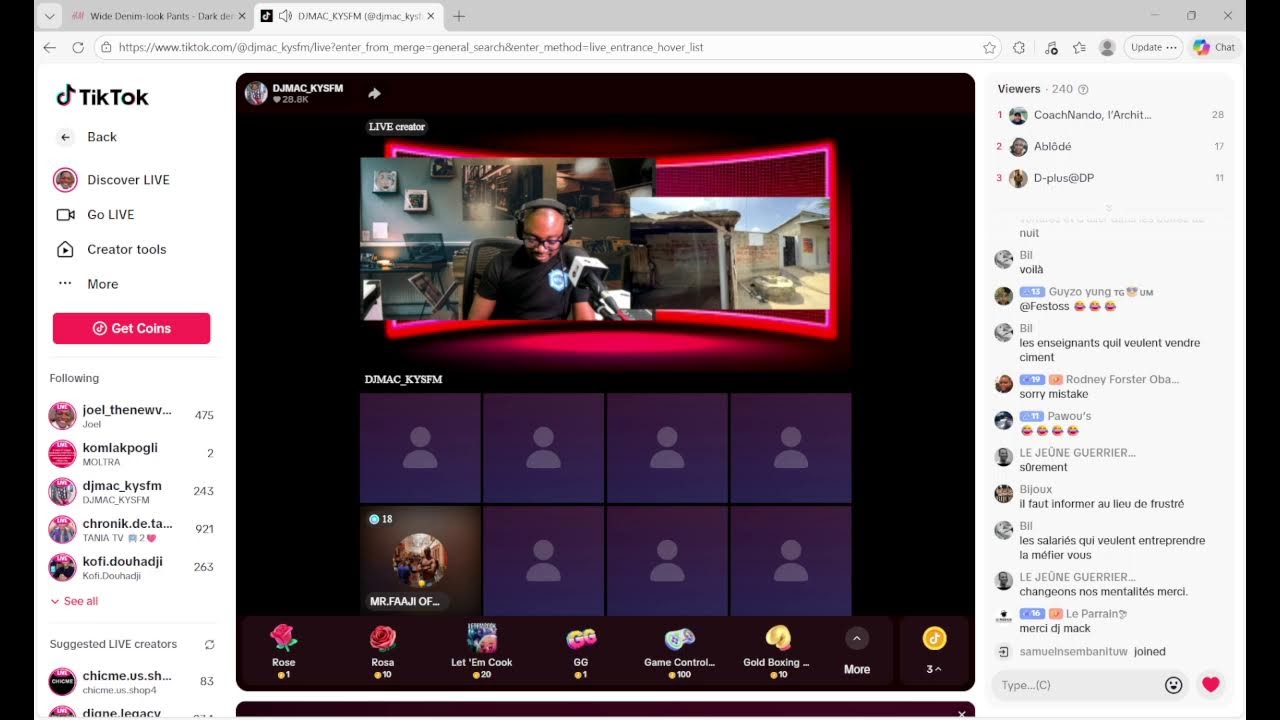Expand the top viewers list chevron

point(1108,208)
